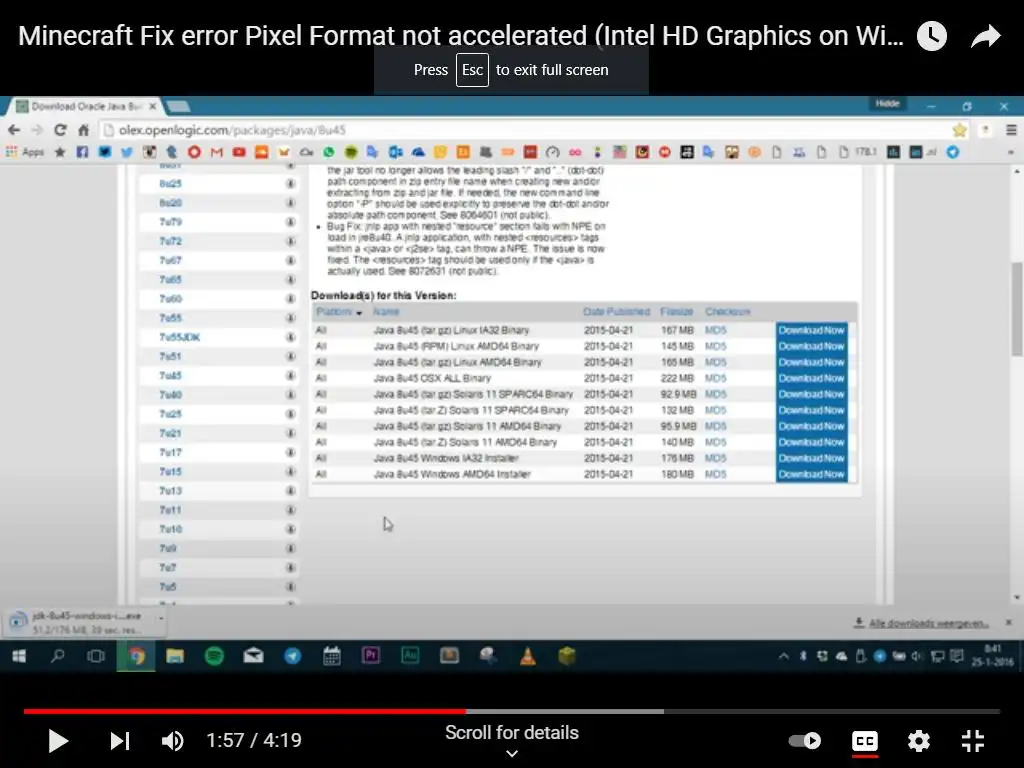1024x768 pixels.
Task: Open Spotify from the taskbar
Action: [214, 656]
